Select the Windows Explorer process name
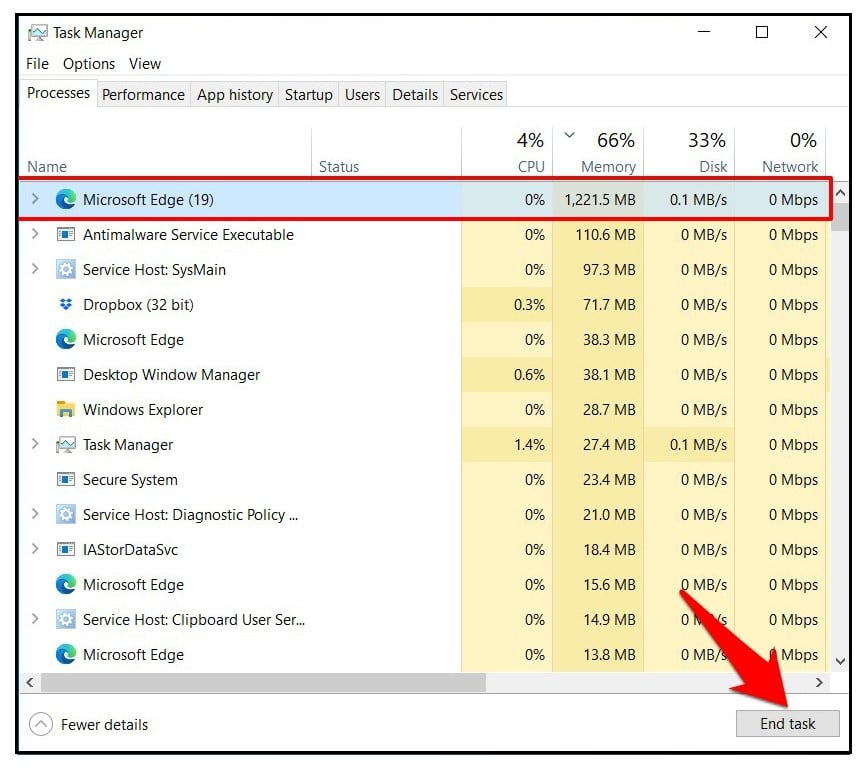The image size is (863, 769). [x=143, y=410]
